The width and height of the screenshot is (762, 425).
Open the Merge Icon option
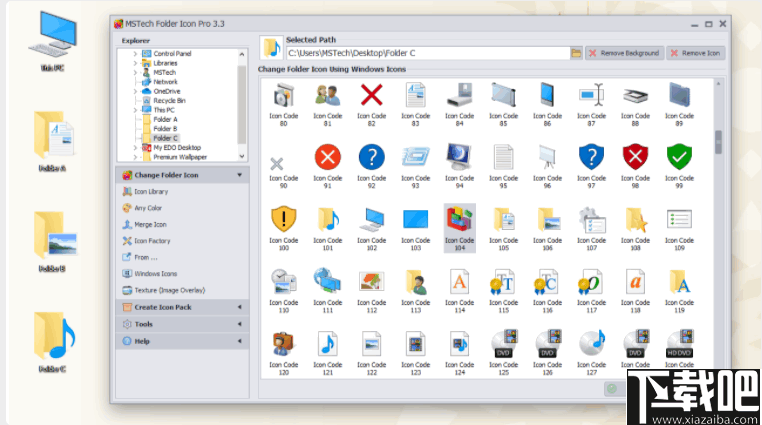point(150,224)
